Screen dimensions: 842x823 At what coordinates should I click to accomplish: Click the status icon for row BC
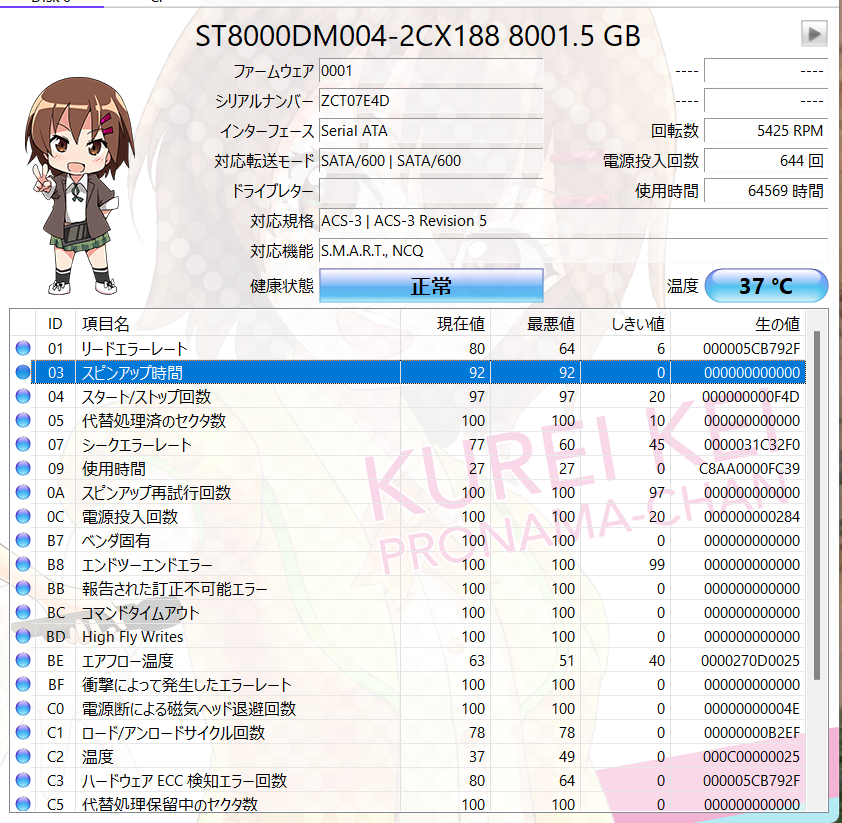[x=23, y=613]
